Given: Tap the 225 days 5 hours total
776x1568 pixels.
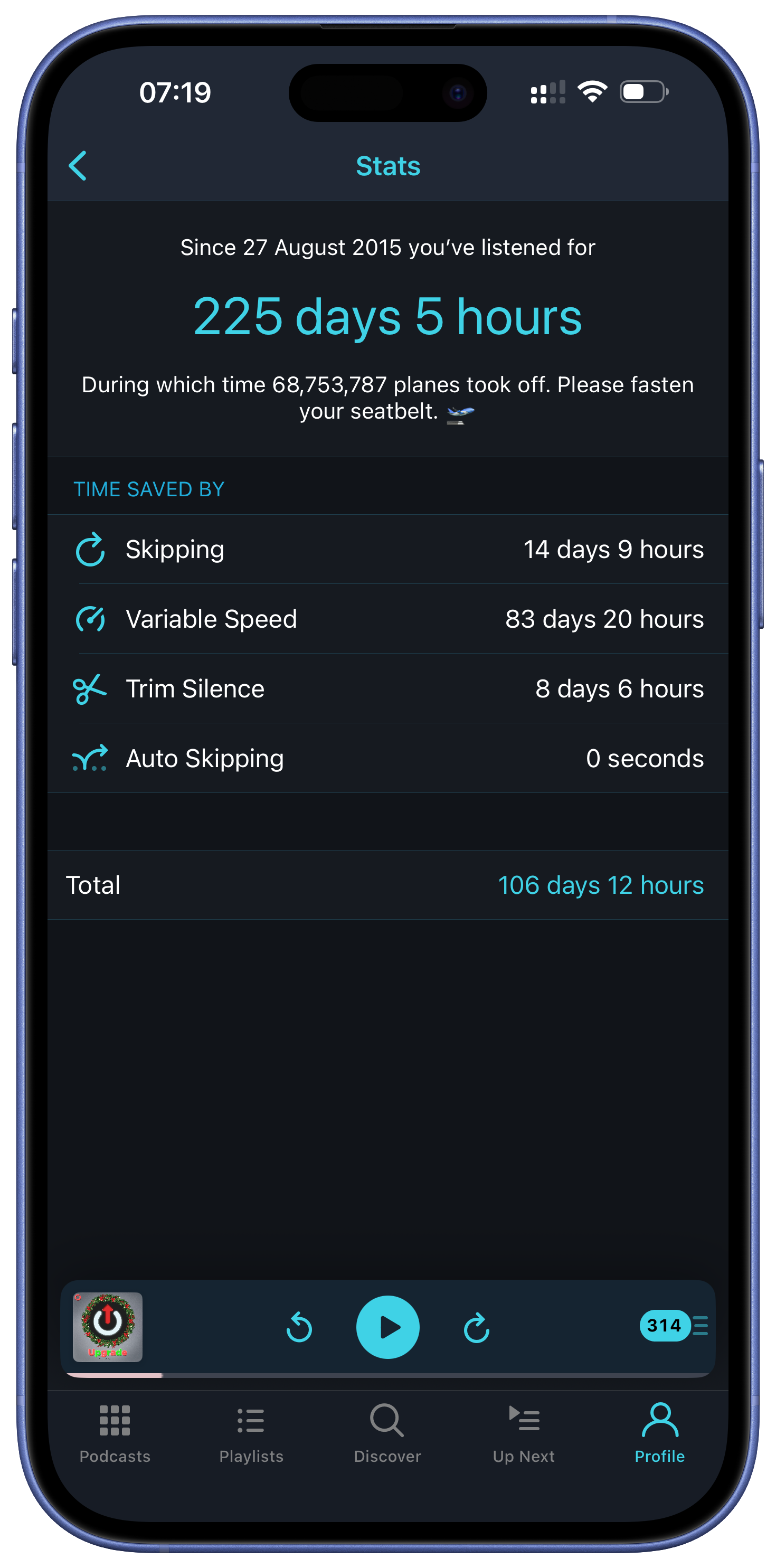Looking at the screenshot, I should click(x=387, y=317).
